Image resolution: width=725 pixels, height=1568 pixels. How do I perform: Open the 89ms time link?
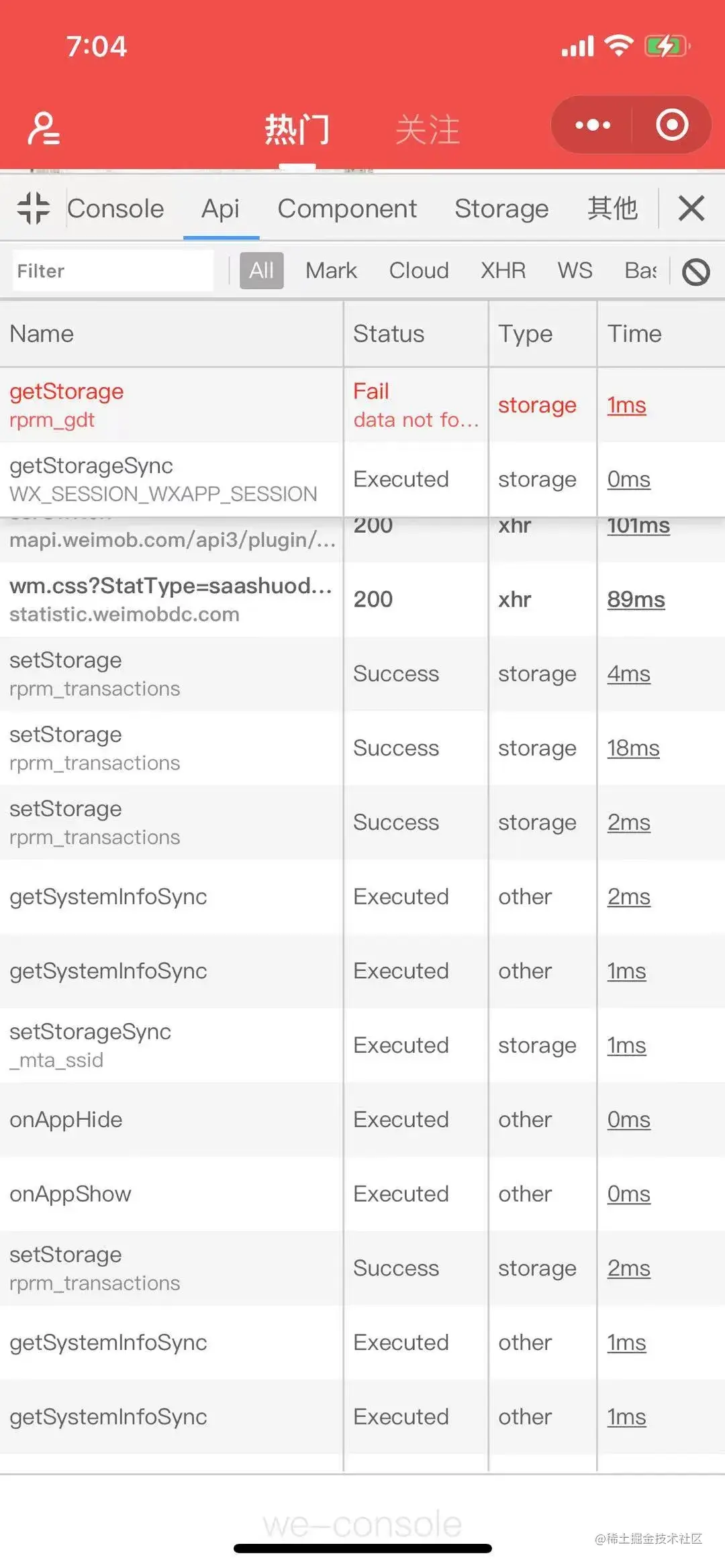point(636,599)
